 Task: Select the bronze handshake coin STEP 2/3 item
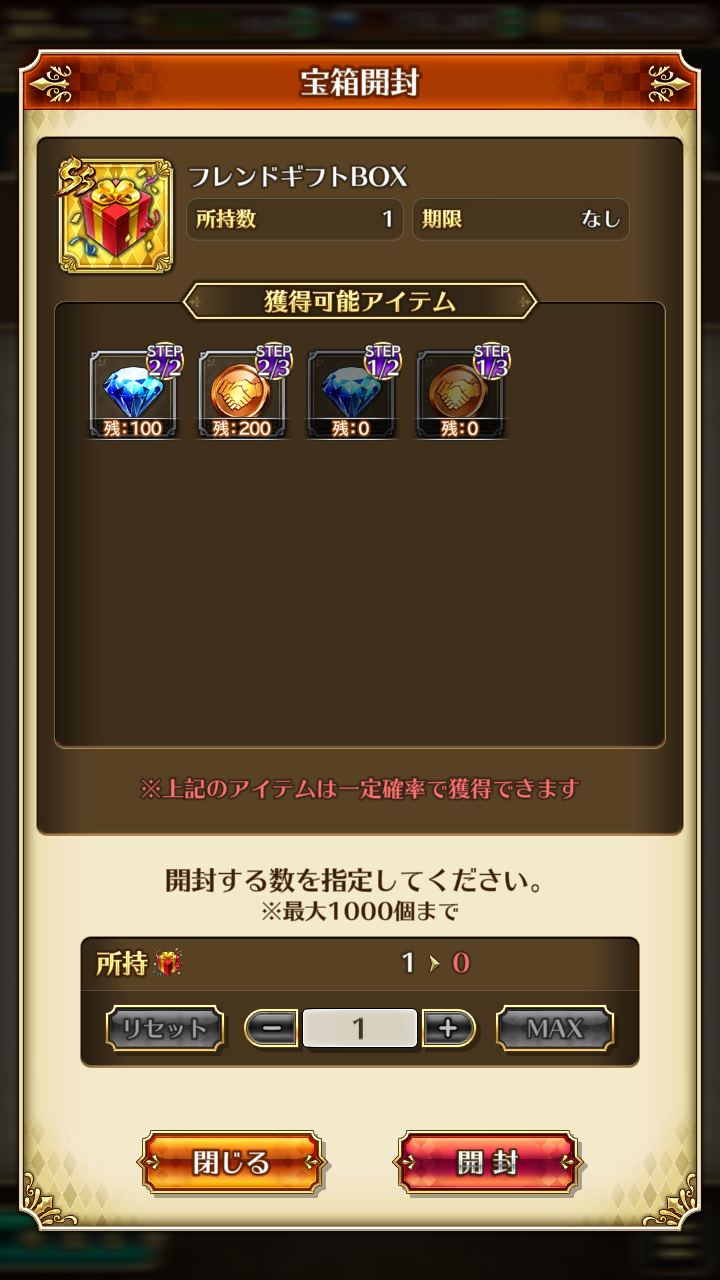pyautogui.click(x=242, y=391)
